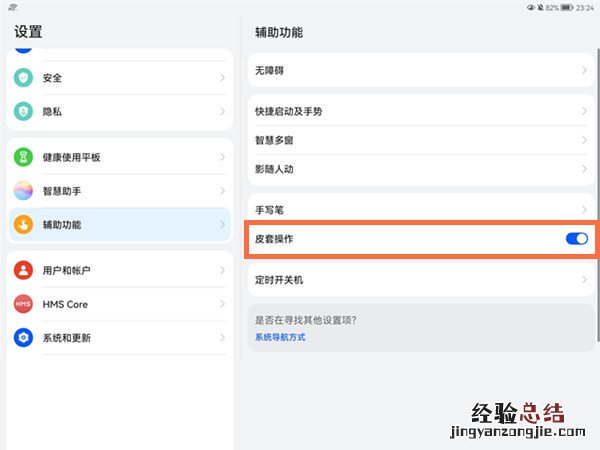Click the 辅助功能 page title heading
The height and width of the screenshot is (450, 600).
279,32
